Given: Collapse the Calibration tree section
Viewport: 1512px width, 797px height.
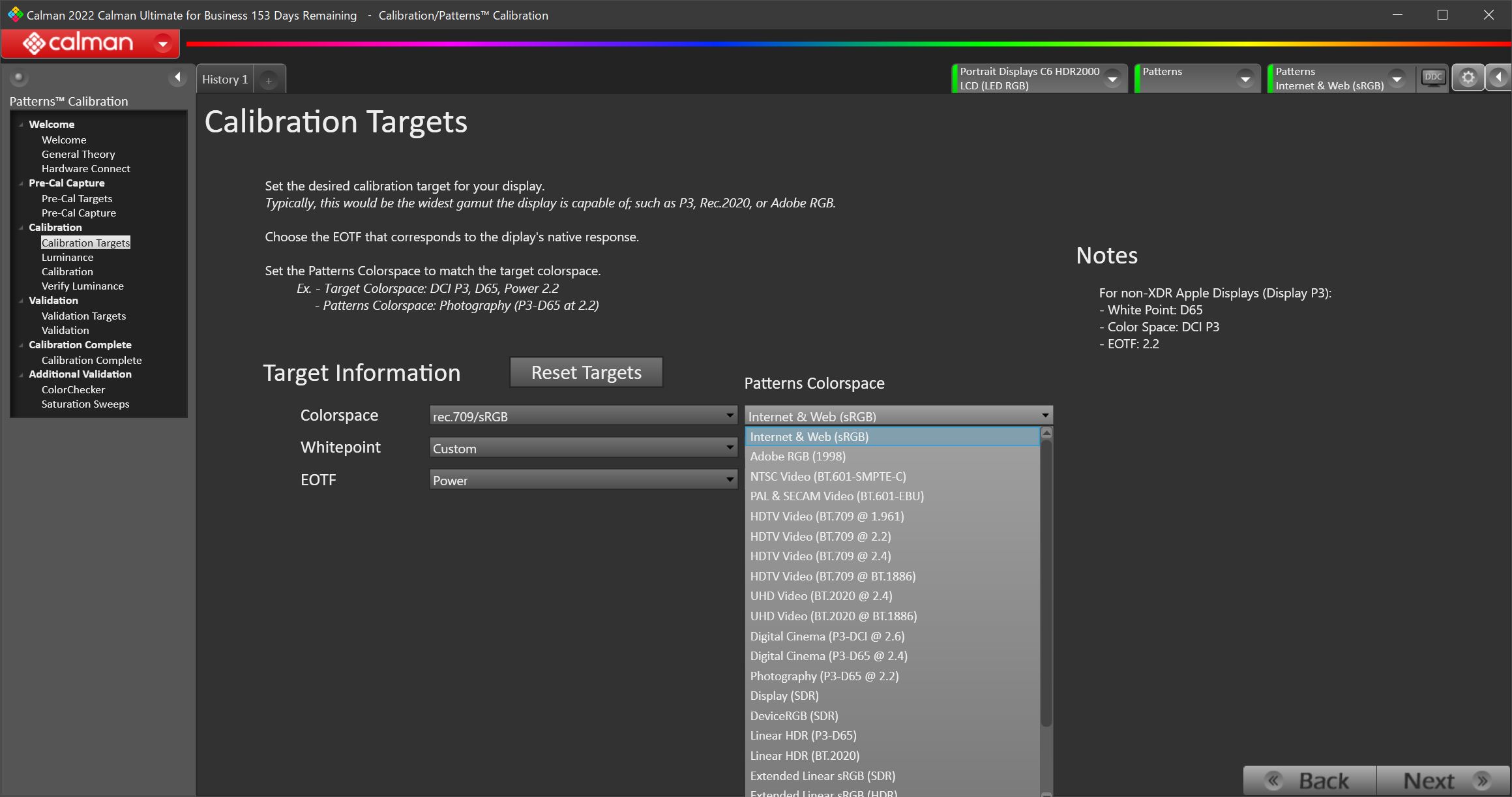Looking at the screenshot, I should [21, 228].
